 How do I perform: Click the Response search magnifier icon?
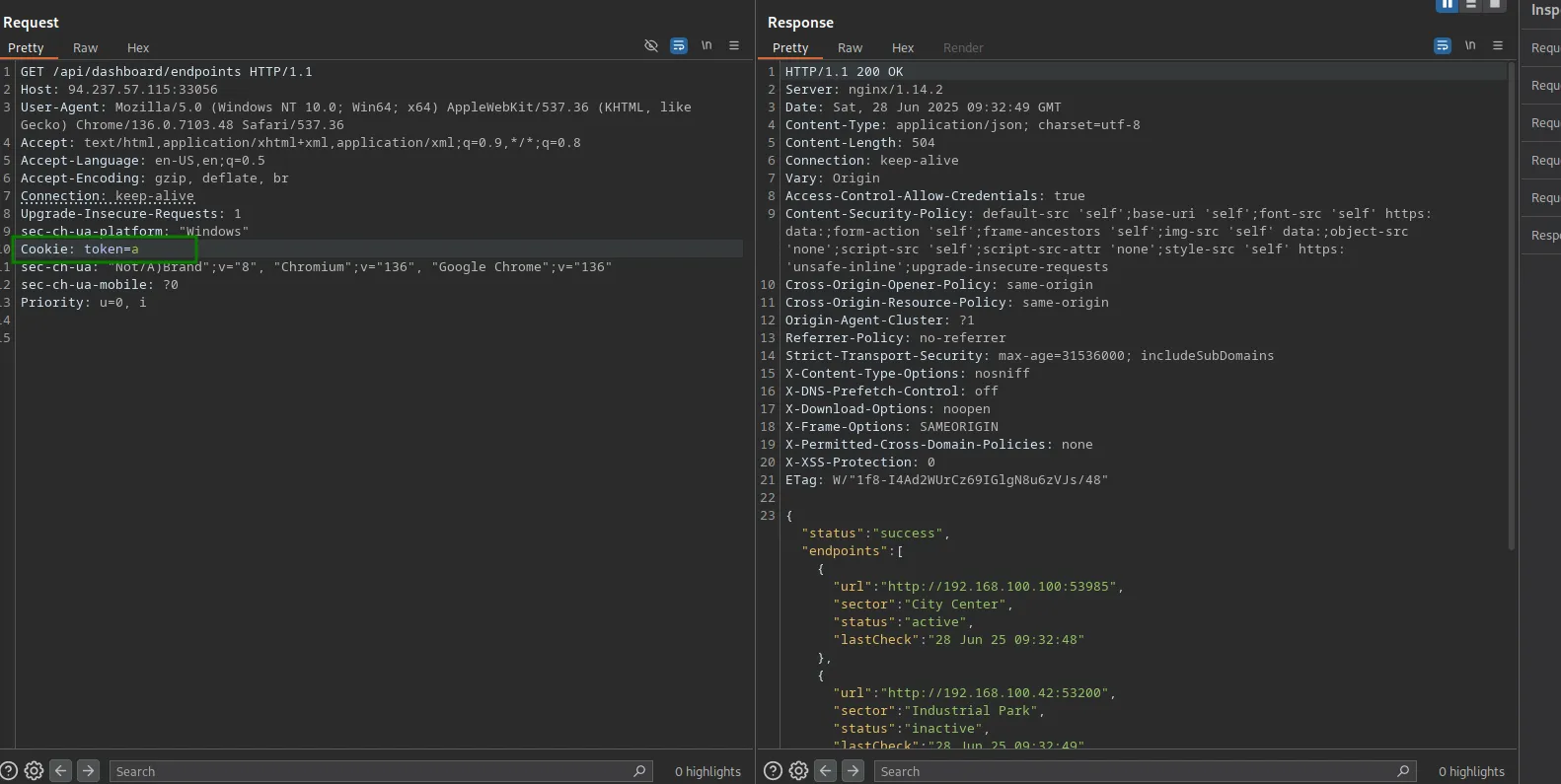coord(1403,771)
